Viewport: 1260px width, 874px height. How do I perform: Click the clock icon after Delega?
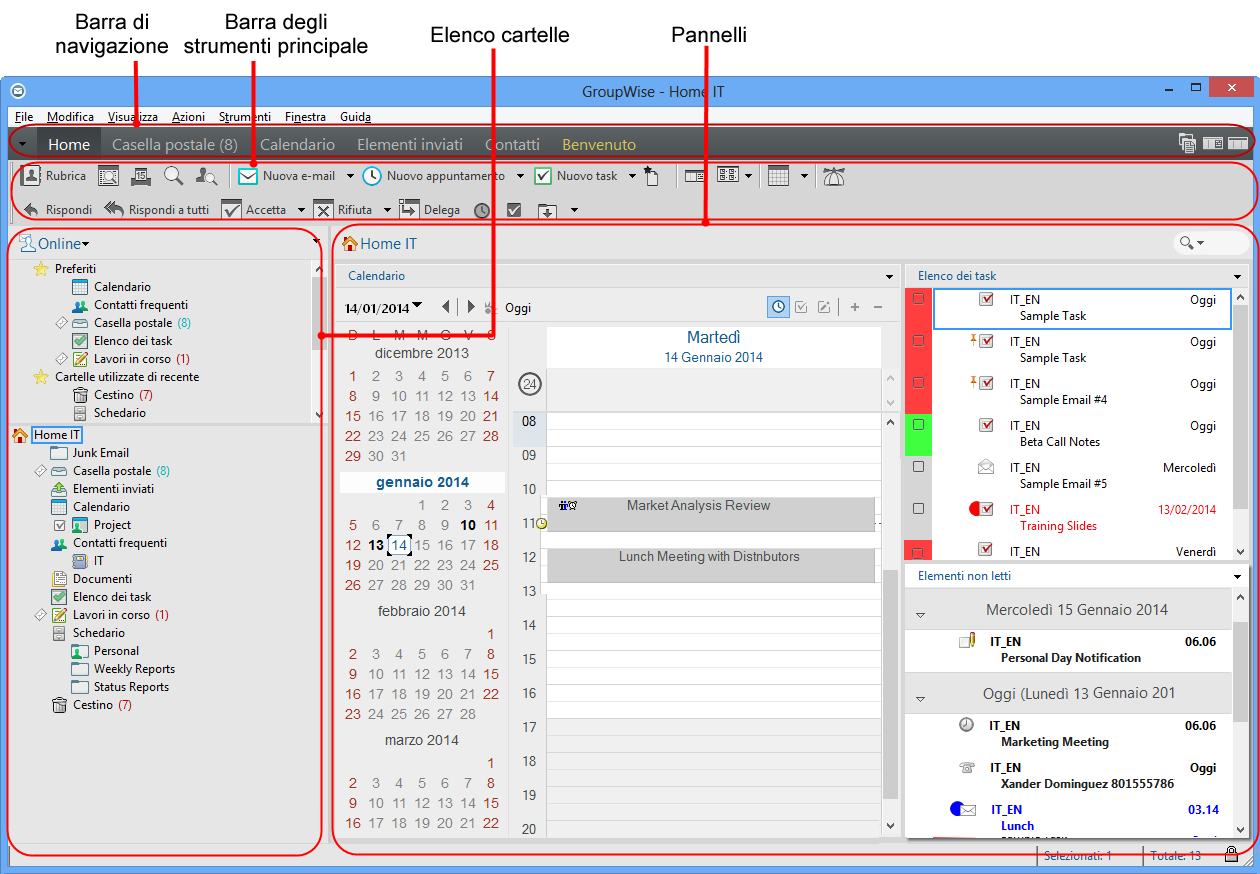click(x=482, y=210)
